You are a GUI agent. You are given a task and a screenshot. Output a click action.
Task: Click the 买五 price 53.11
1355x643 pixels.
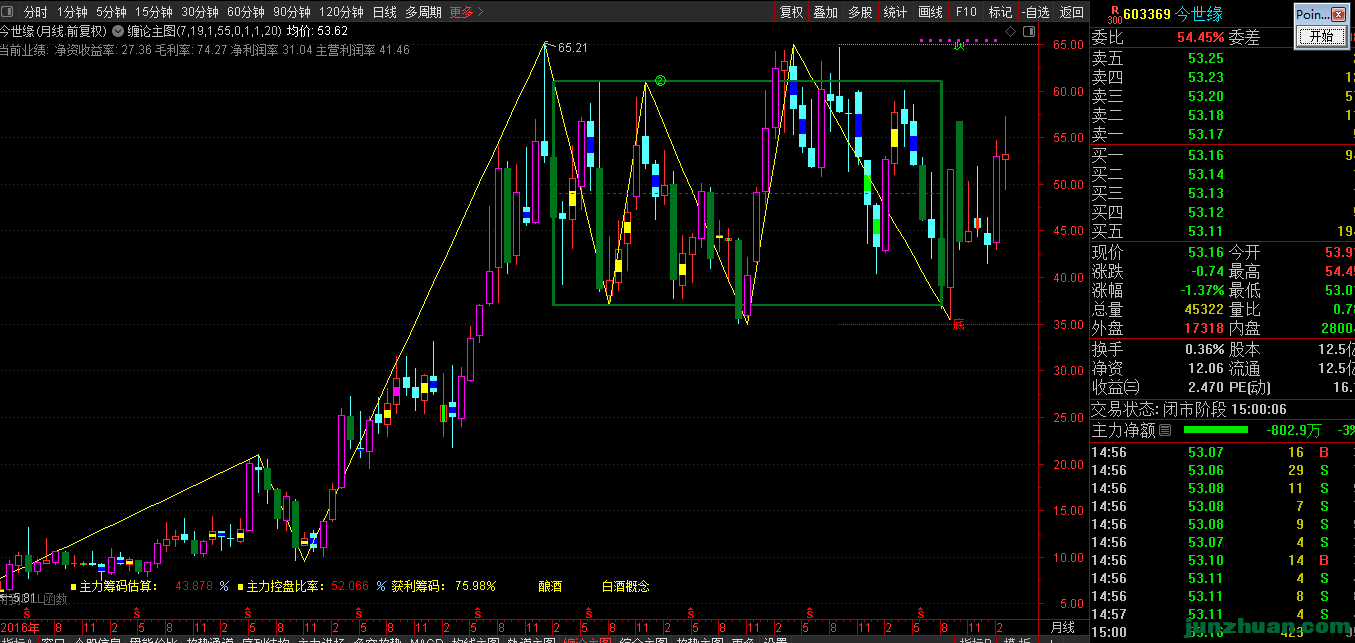(1206, 231)
